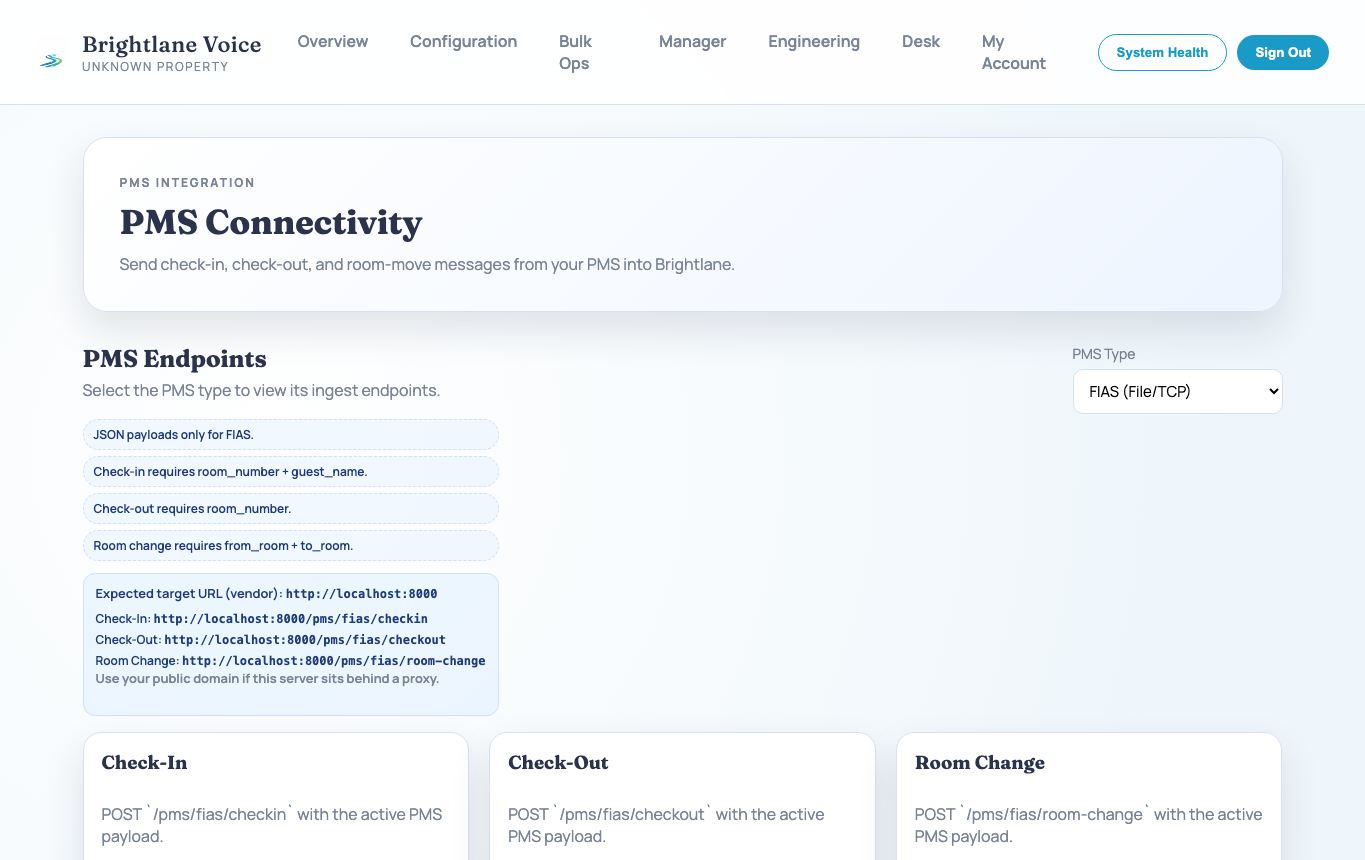This screenshot has width=1365, height=860.
Task: Open the Manager section
Action: pyautogui.click(x=692, y=41)
